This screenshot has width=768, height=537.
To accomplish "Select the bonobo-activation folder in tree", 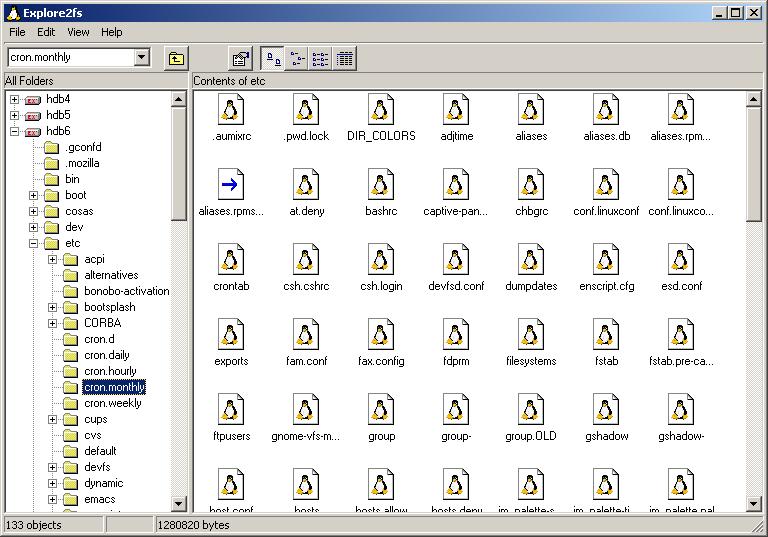I will pos(126,292).
